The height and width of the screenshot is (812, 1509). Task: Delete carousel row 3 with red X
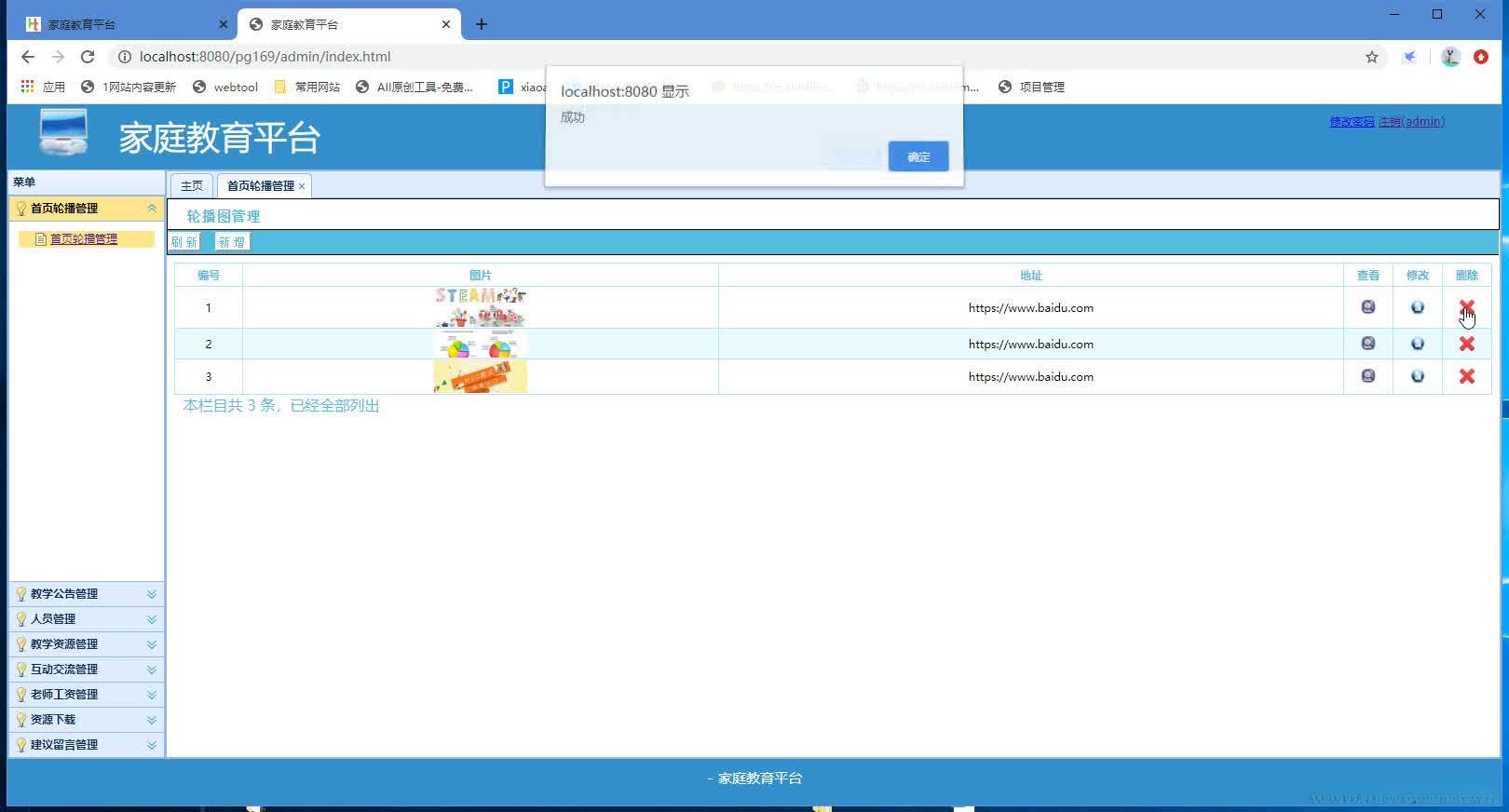[1466, 376]
